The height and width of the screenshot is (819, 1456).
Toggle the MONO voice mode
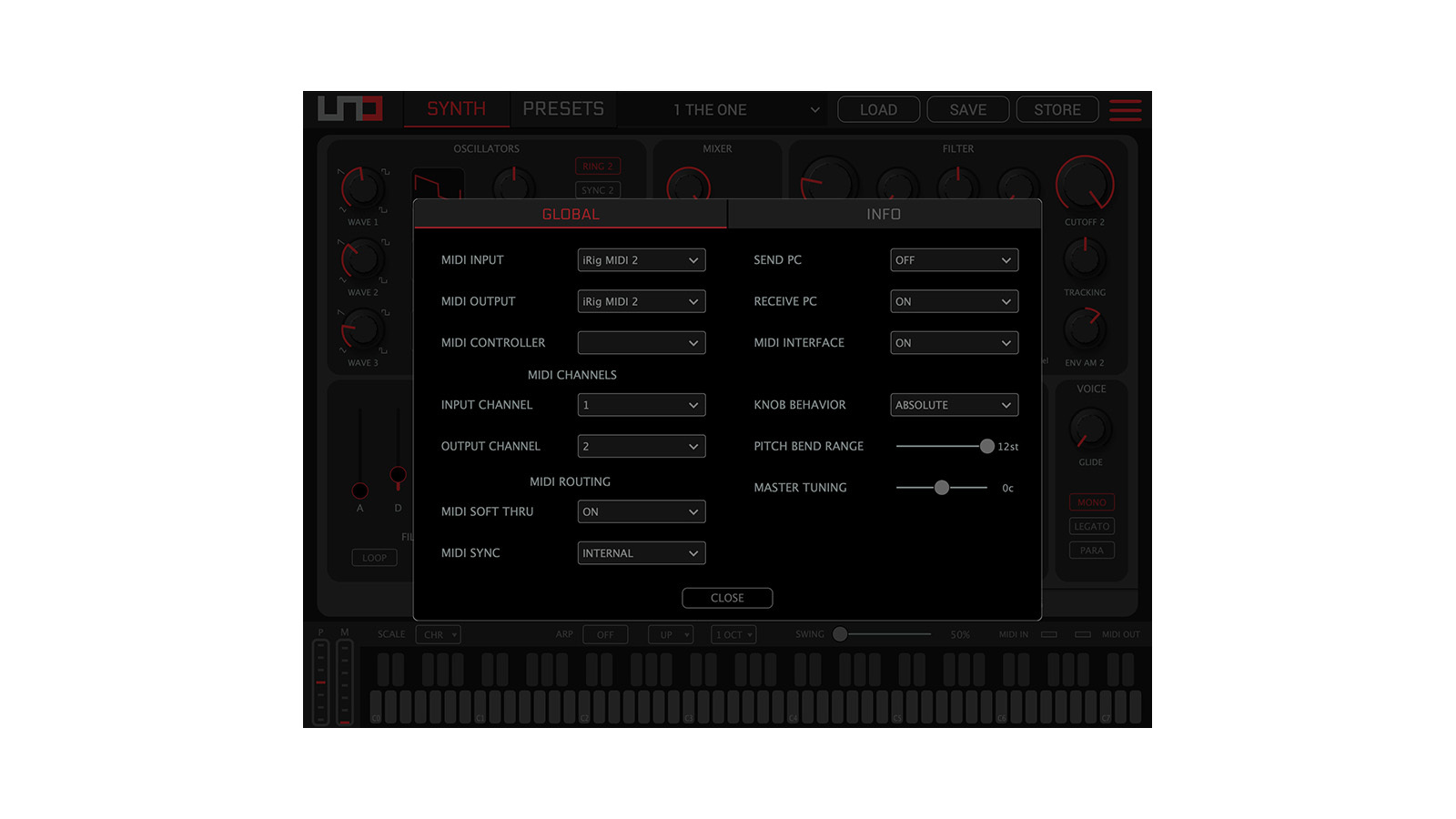tap(1091, 502)
